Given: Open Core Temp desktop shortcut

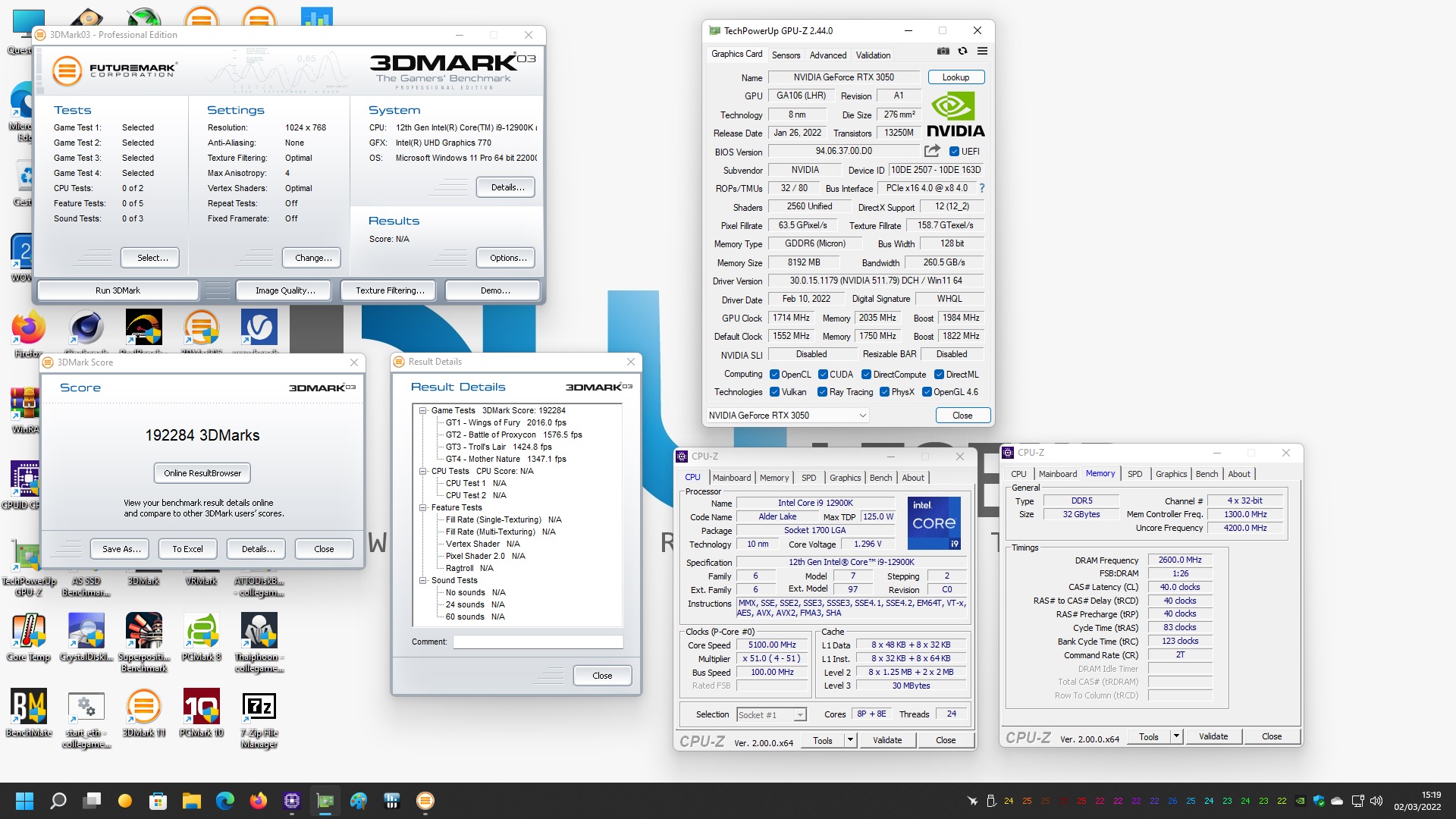Looking at the screenshot, I should 28,638.
